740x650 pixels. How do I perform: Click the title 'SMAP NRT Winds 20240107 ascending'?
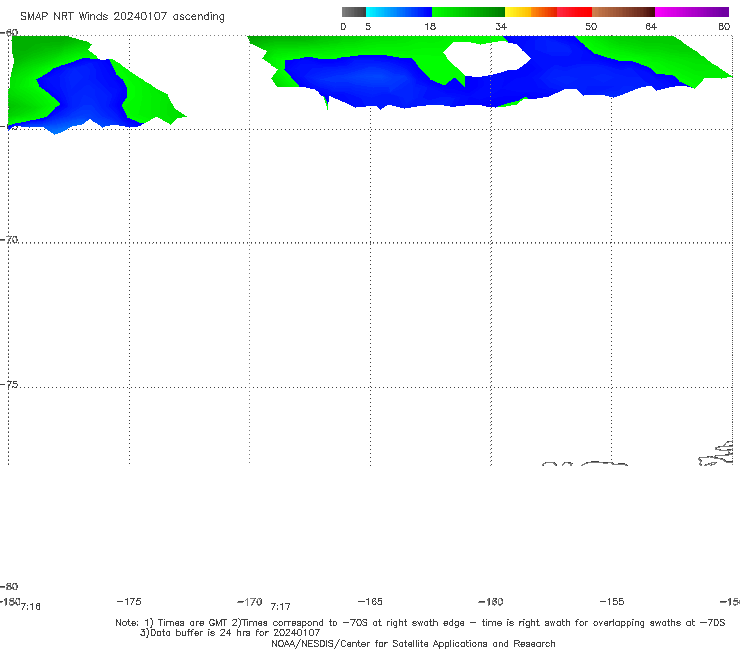pos(122,16)
